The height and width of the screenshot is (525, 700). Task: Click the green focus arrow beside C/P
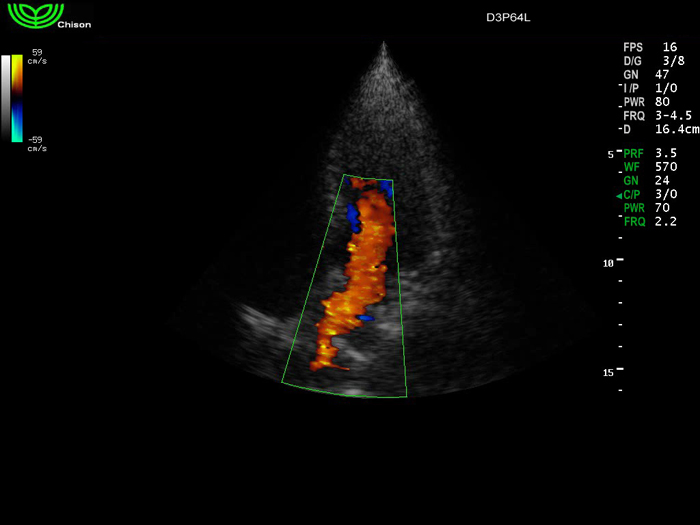tap(619, 195)
